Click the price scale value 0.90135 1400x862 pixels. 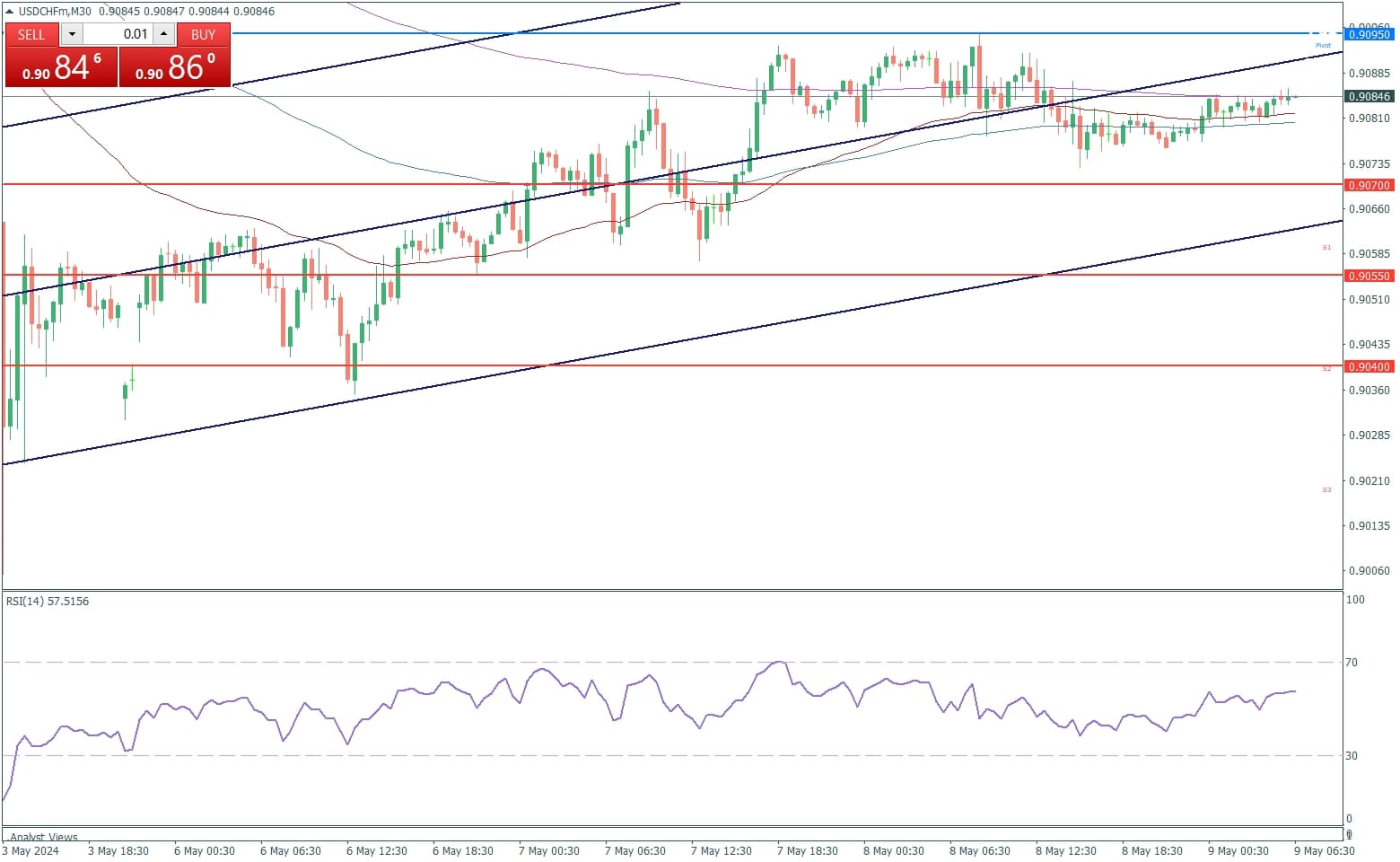click(1370, 526)
